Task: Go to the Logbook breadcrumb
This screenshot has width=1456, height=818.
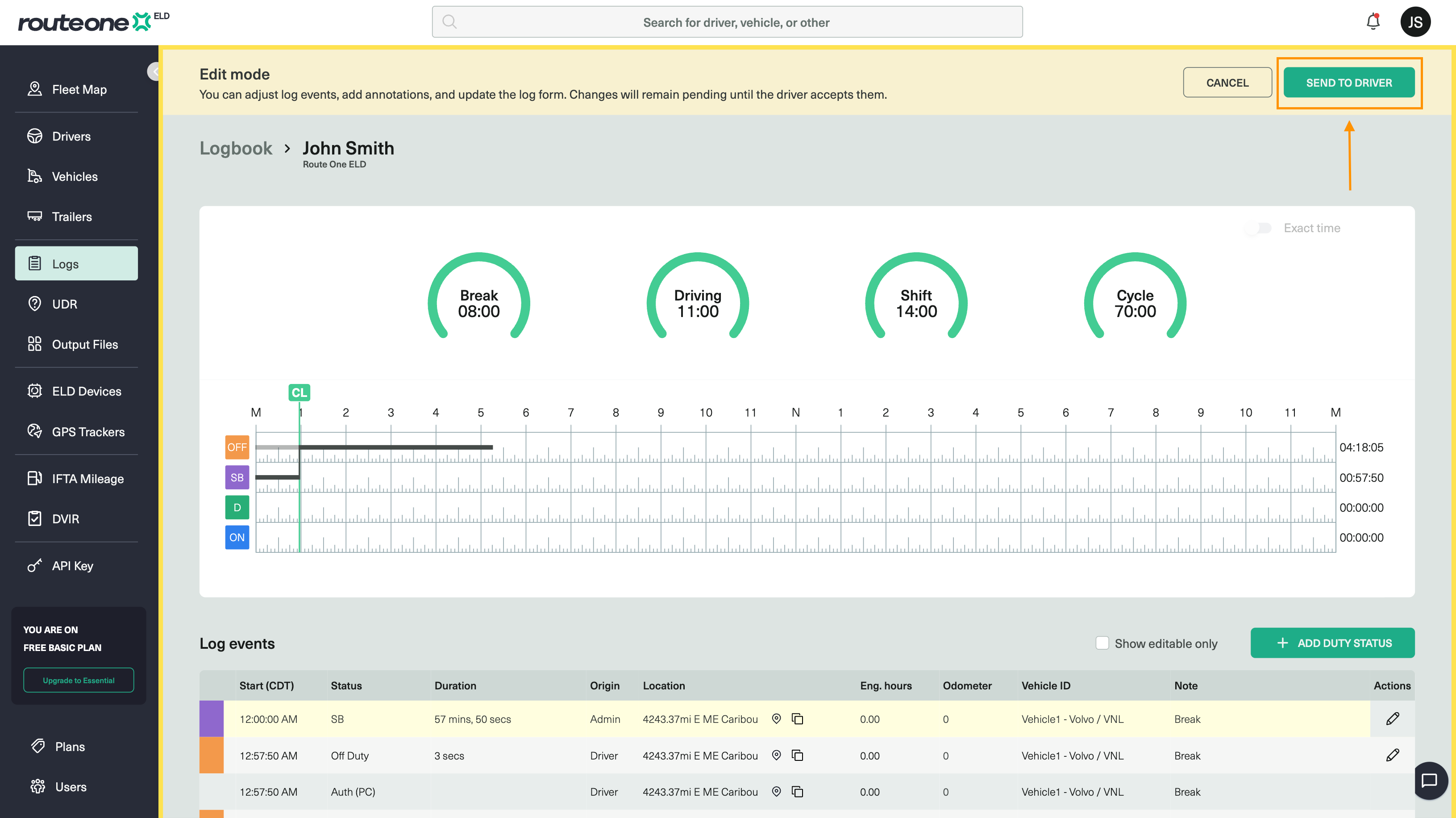Action: (x=236, y=148)
